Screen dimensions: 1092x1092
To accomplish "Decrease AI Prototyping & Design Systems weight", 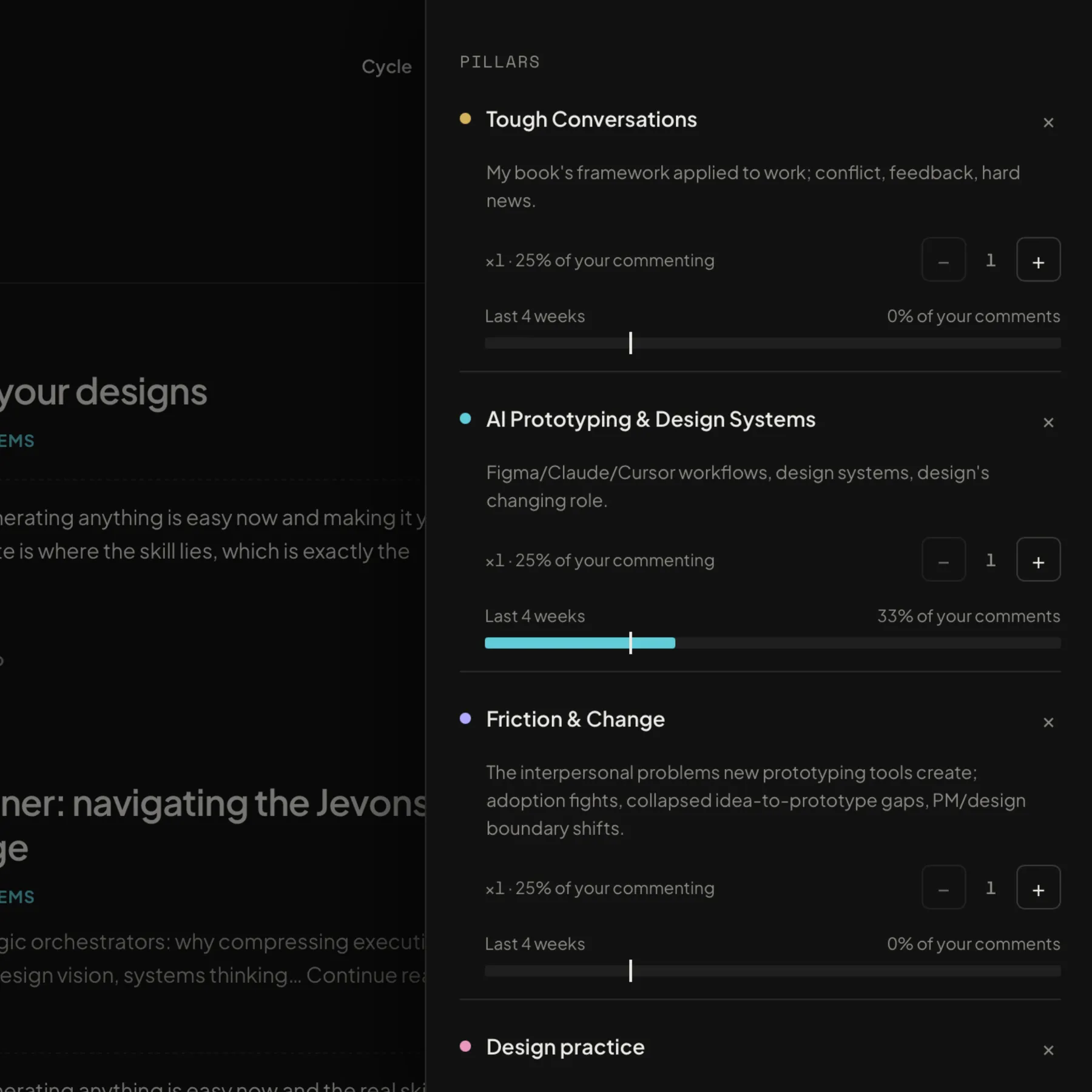I will (x=943, y=559).
